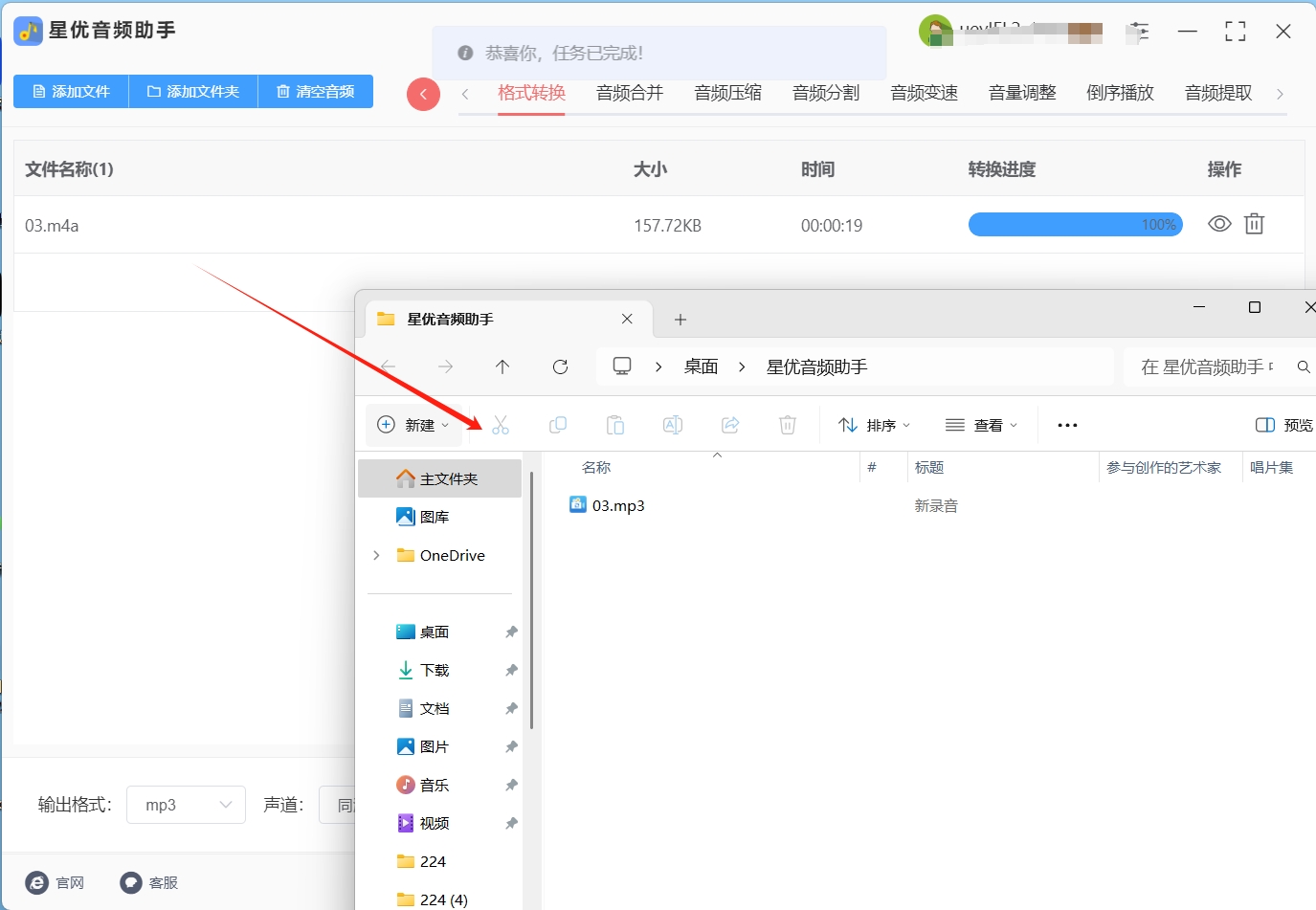Sort by 参与创作的艺术家 column header

tap(1164, 467)
